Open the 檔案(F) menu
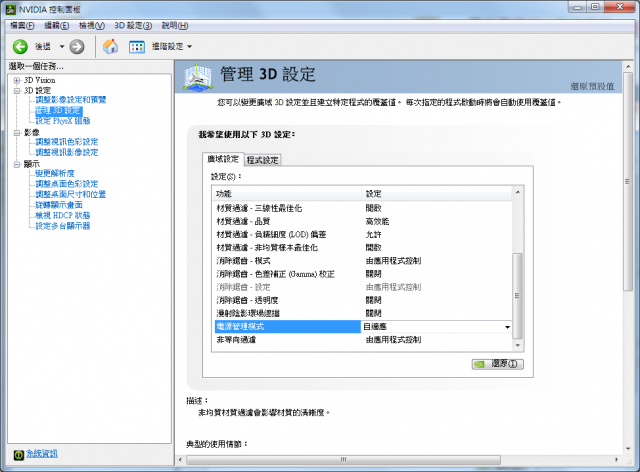 point(22,26)
